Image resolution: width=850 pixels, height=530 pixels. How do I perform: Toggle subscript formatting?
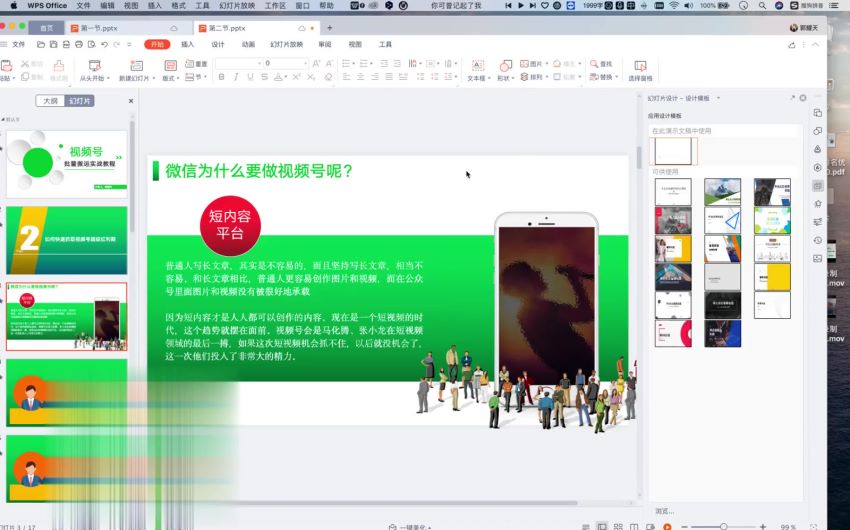[x=311, y=77]
